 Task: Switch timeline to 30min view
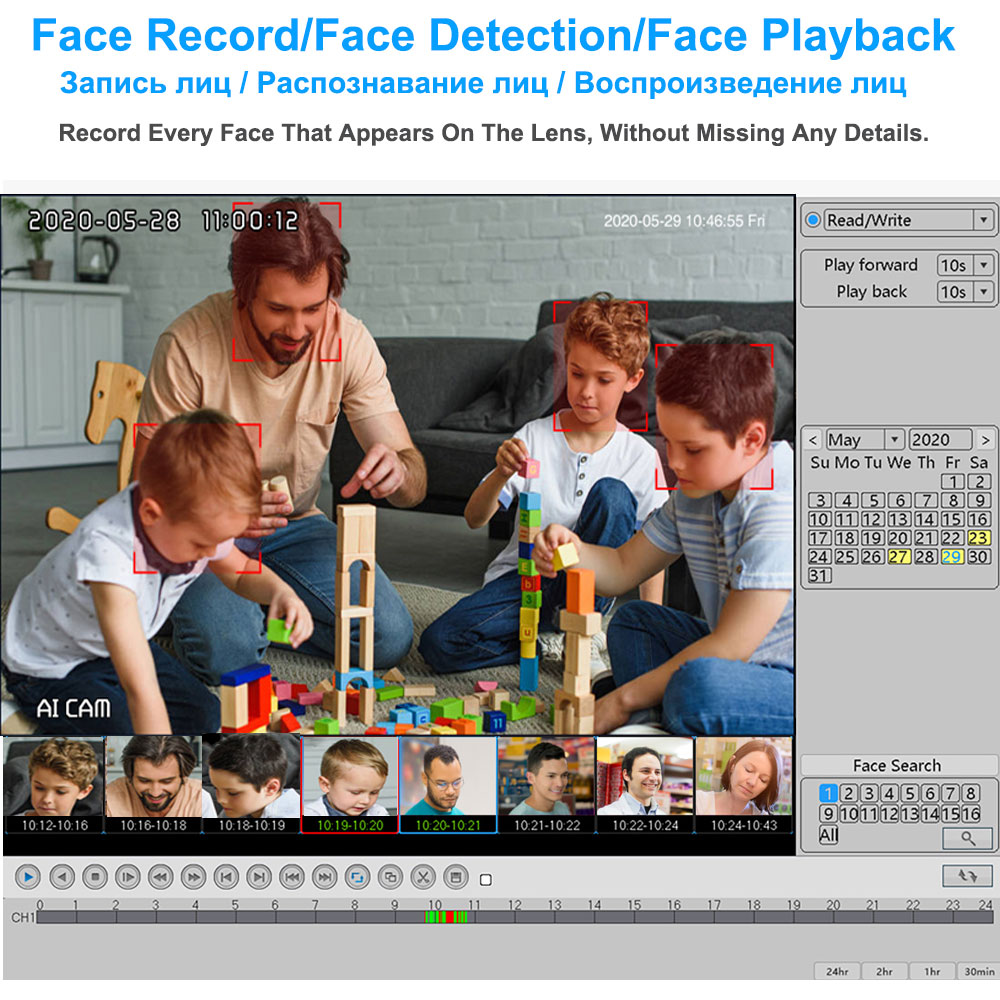click(x=979, y=971)
